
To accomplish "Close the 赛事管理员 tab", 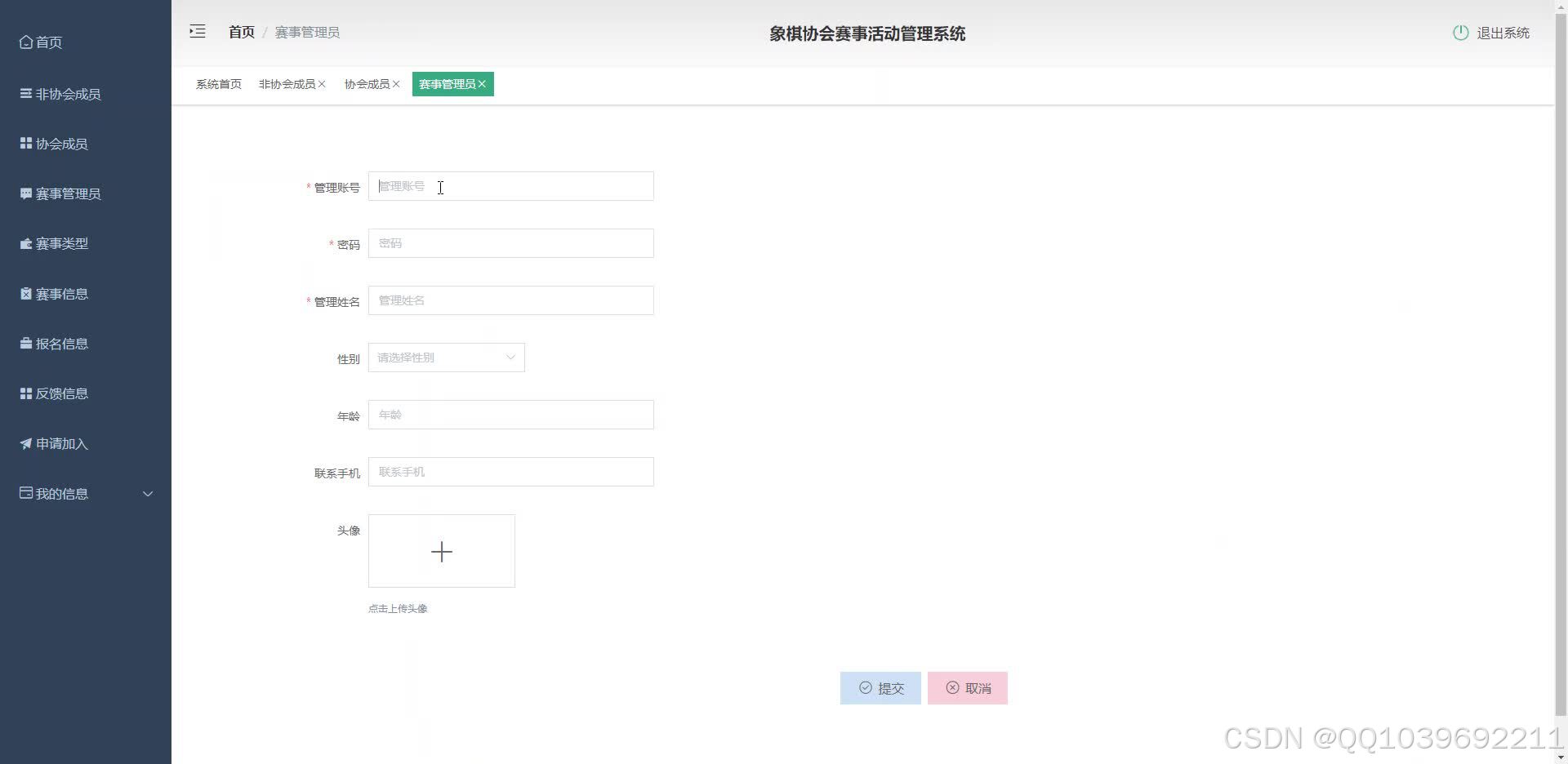I will point(482,84).
